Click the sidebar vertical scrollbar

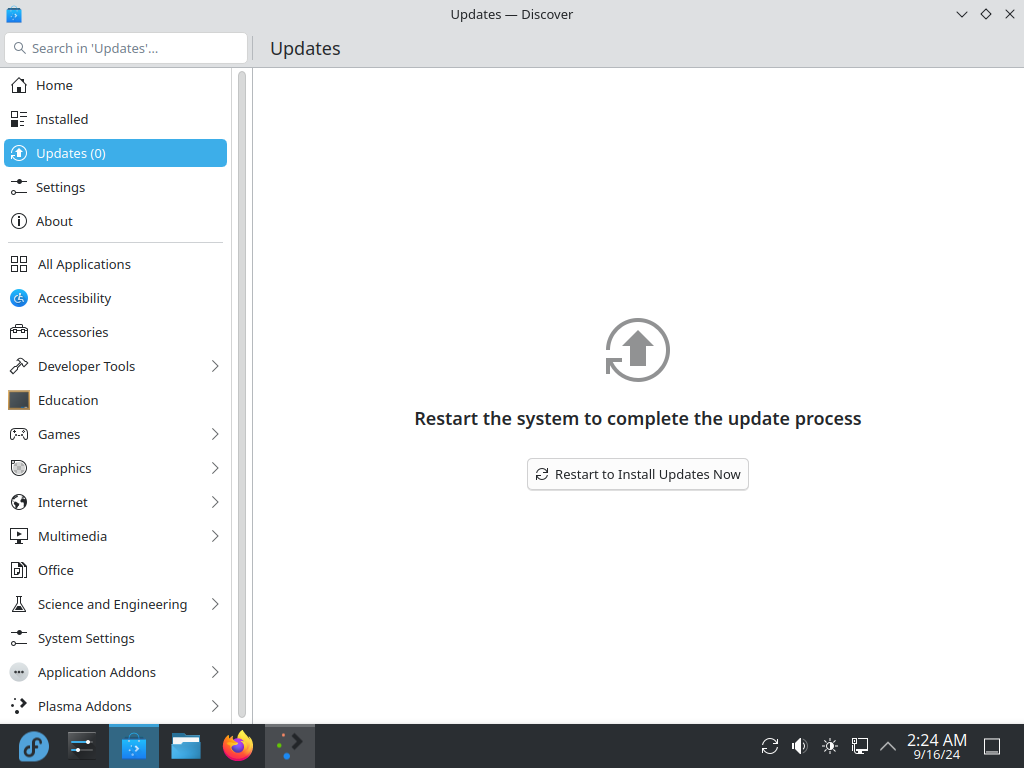(x=242, y=395)
